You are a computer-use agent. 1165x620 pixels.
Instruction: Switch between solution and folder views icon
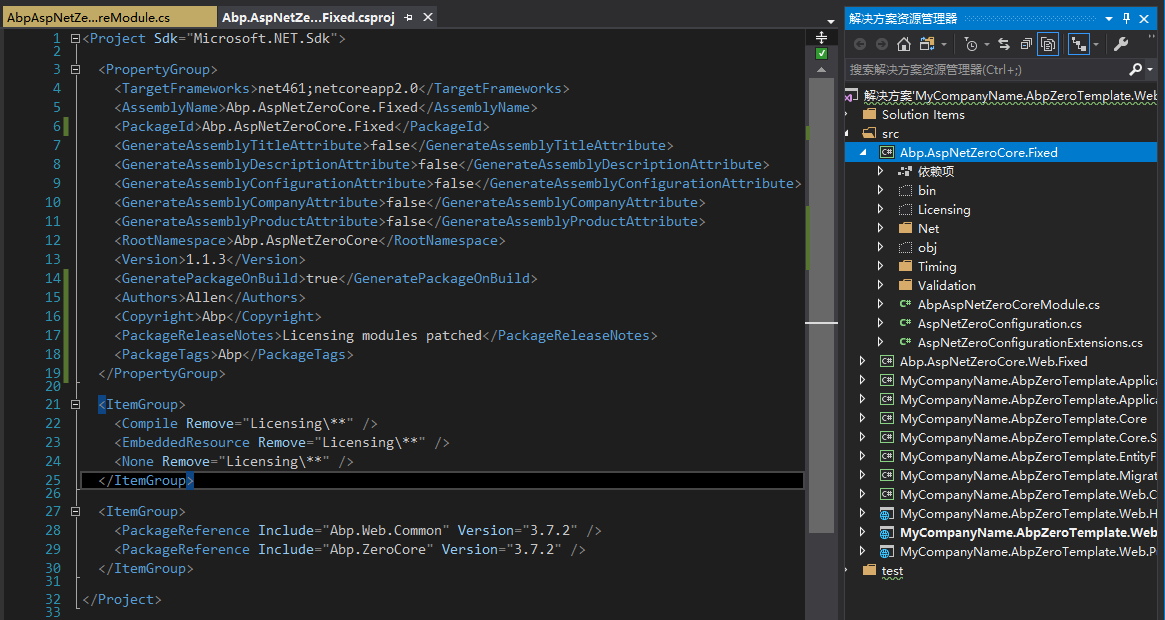click(927, 45)
